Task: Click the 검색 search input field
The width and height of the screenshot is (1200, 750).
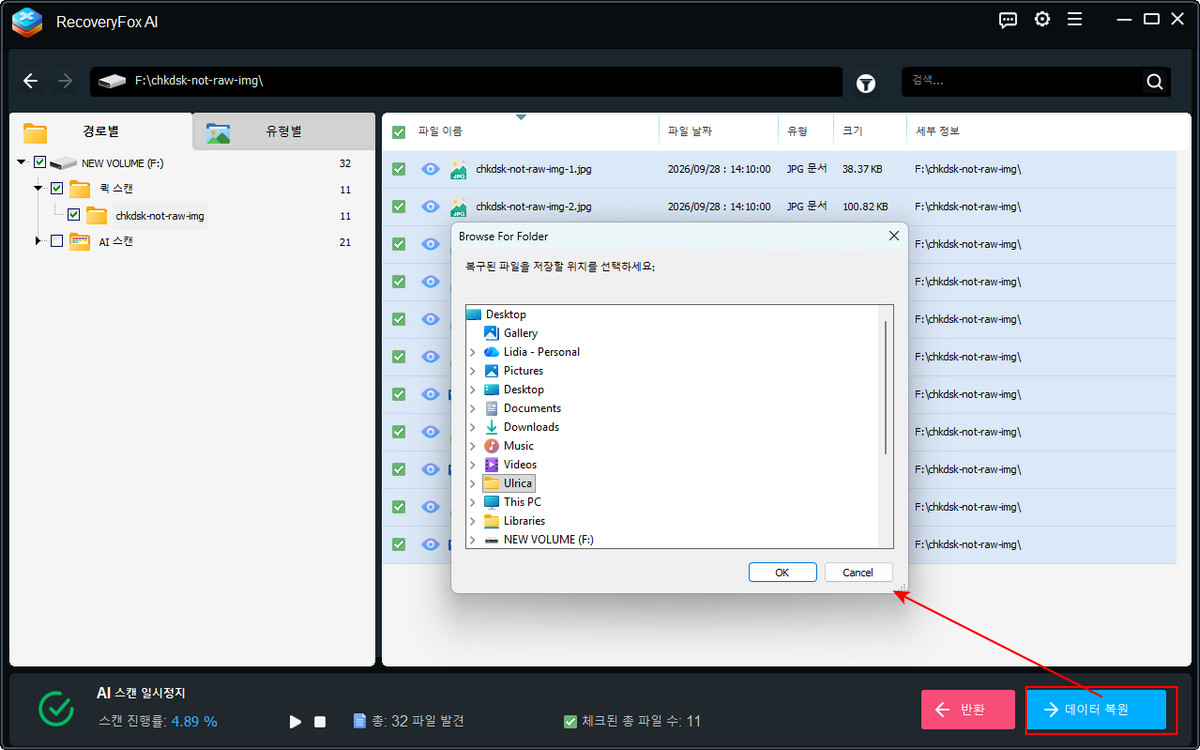Action: pos(1022,82)
